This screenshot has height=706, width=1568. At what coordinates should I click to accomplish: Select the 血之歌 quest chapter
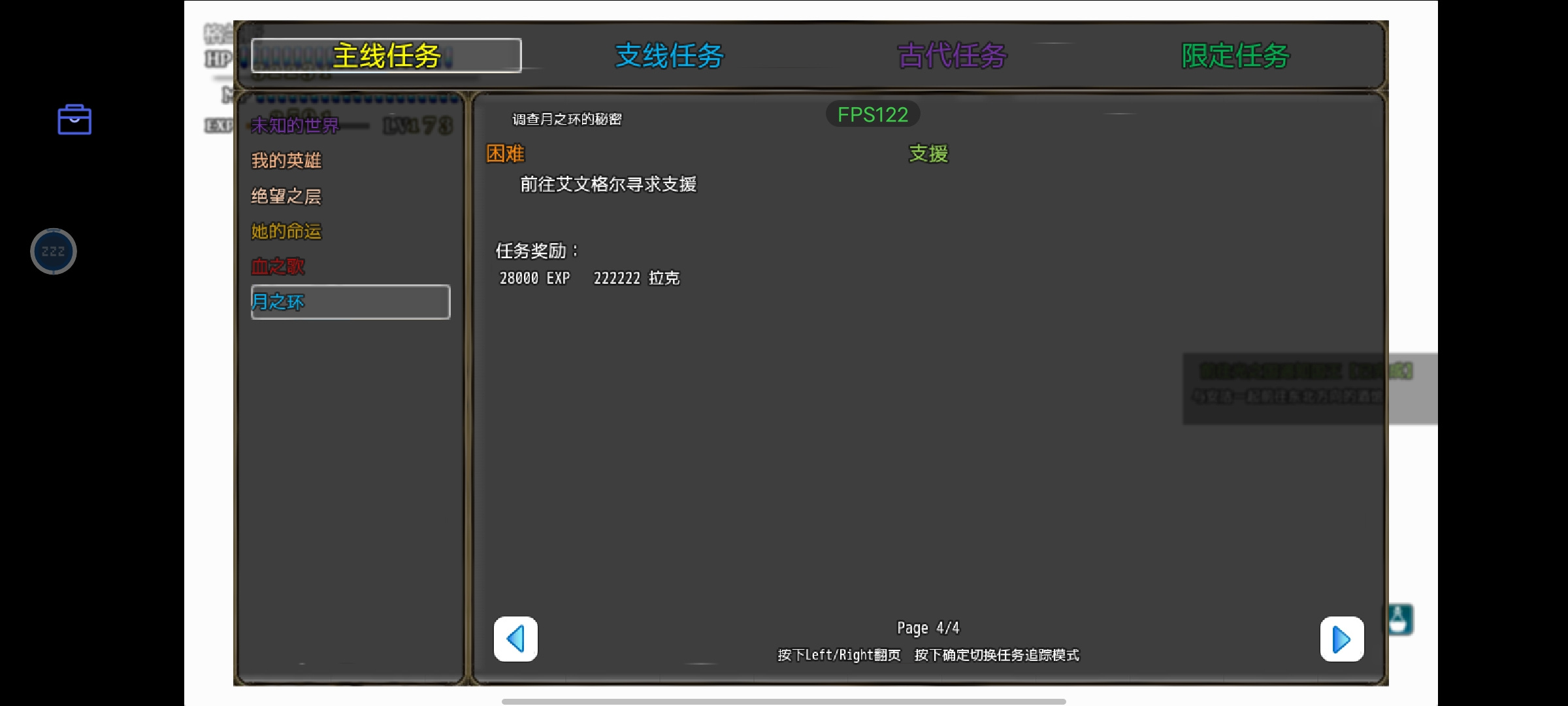[278, 266]
